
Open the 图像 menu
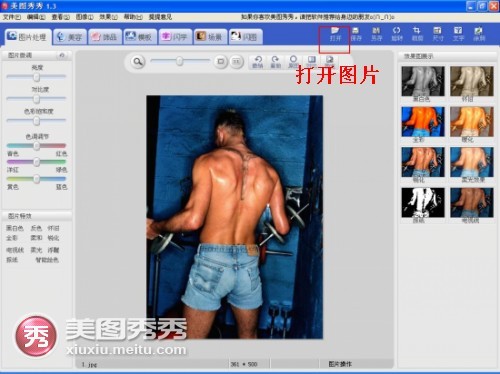84,17
